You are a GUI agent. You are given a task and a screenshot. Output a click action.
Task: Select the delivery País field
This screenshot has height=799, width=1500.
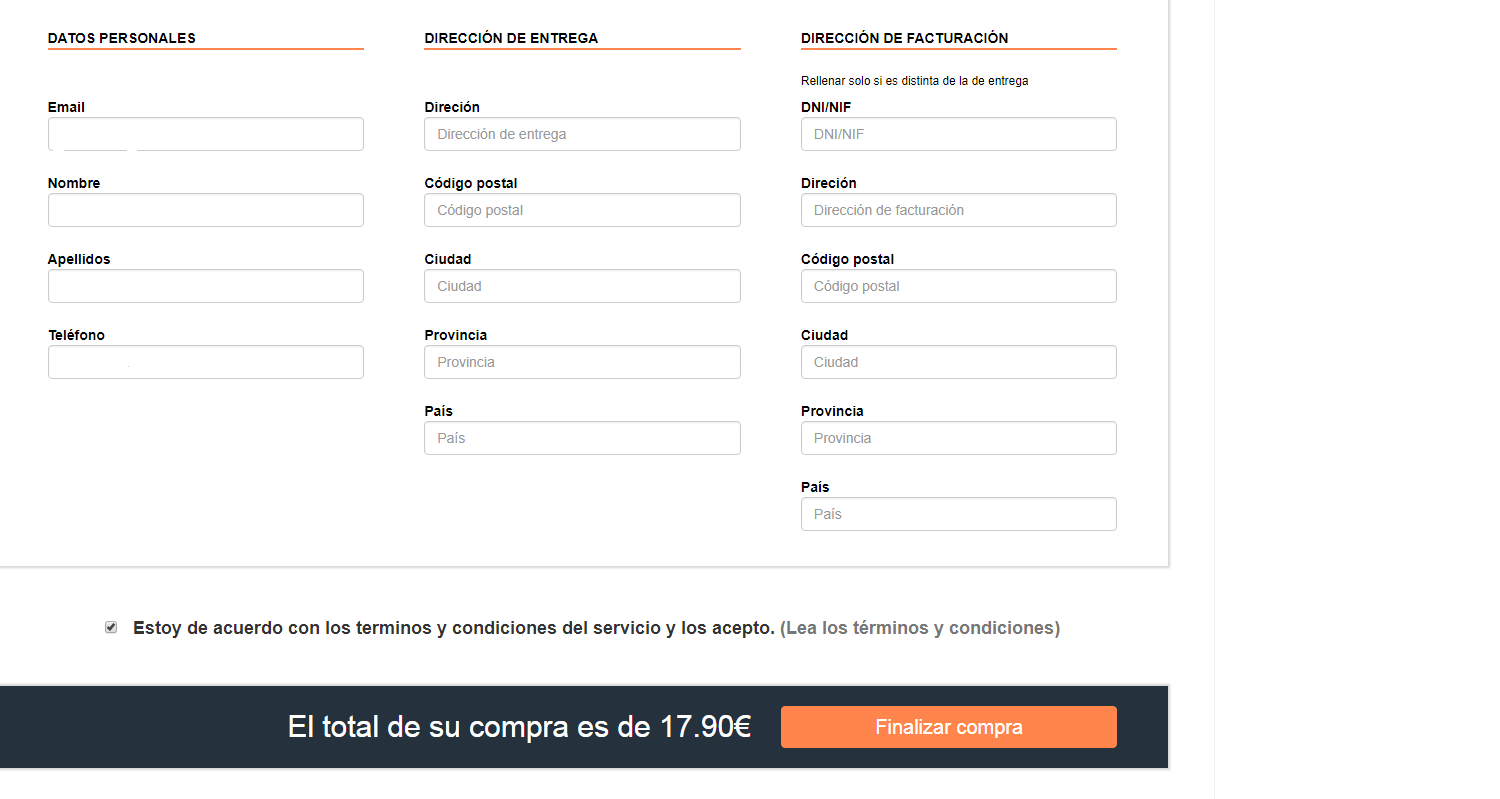pos(582,438)
